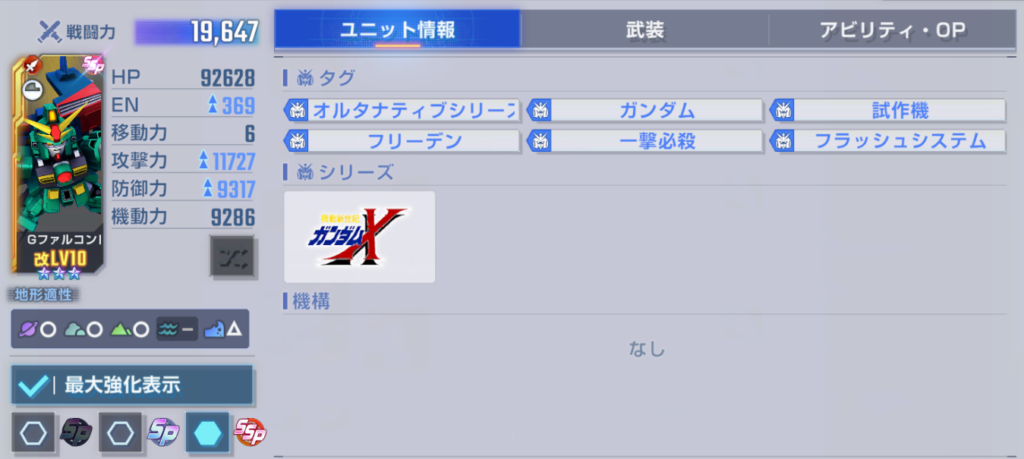Image resolution: width=1024 pixels, height=459 pixels.
Task: Click the purple SP rarity badge
Action: click(x=163, y=433)
